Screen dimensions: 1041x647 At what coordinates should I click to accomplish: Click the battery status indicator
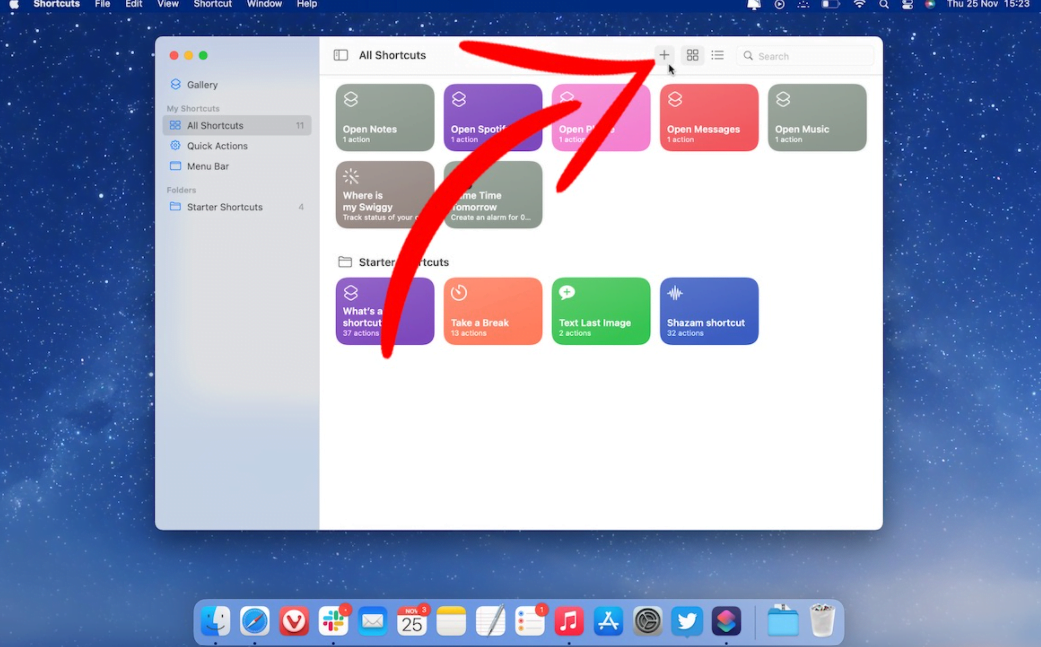coord(830,5)
